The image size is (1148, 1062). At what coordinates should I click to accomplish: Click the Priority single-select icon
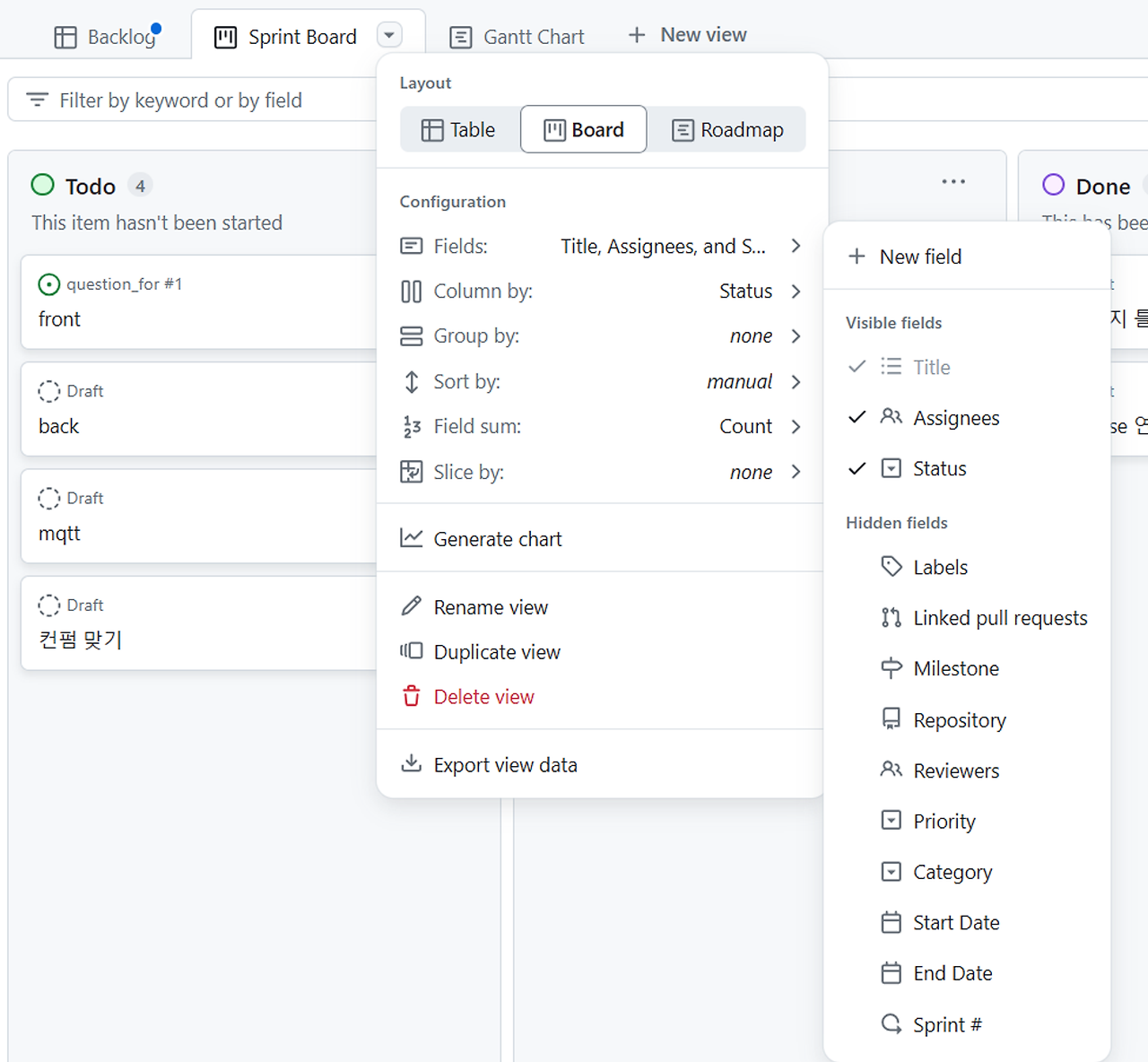(x=891, y=820)
